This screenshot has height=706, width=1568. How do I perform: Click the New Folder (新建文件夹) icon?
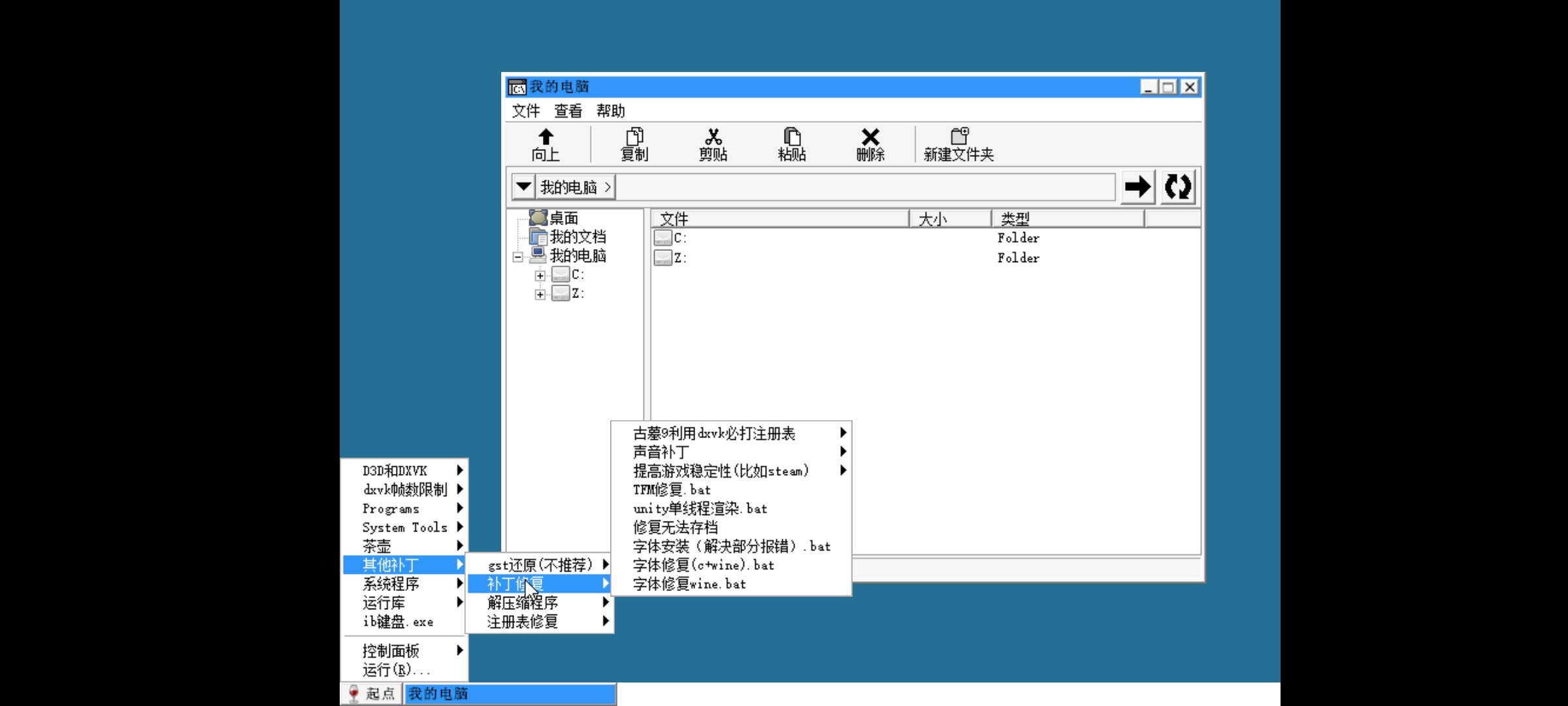pyautogui.click(x=959, y=136)
